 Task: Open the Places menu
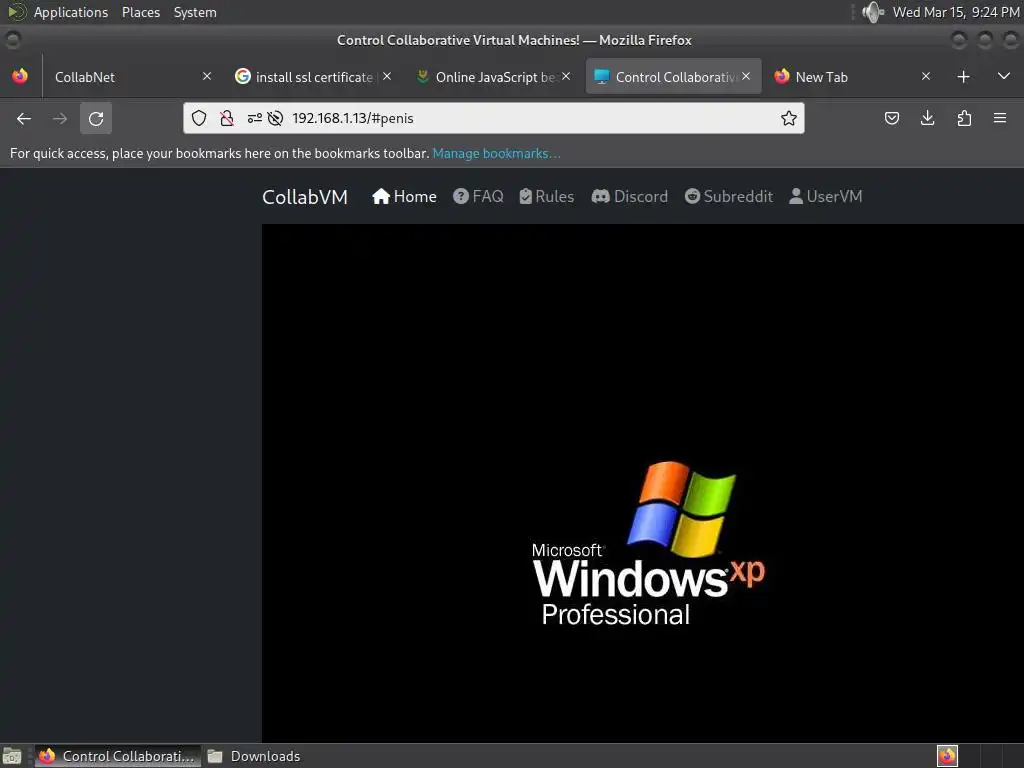click(141, 12)
